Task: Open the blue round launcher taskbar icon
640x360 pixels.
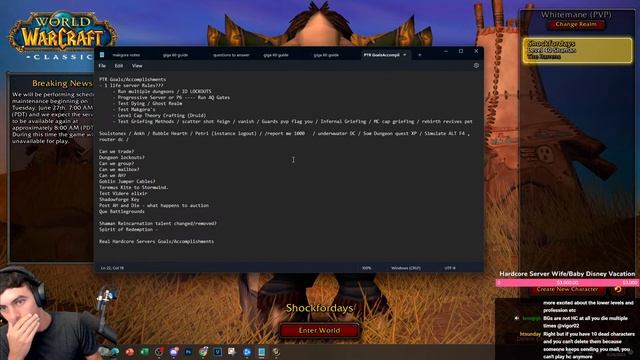Action: coord(247,352)
